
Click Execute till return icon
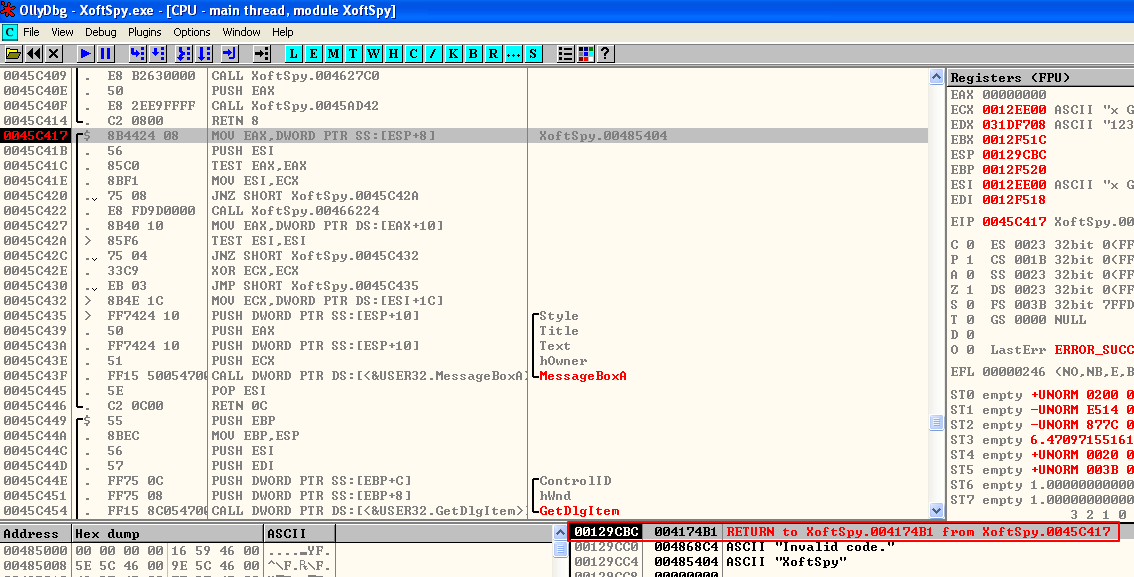230,54
